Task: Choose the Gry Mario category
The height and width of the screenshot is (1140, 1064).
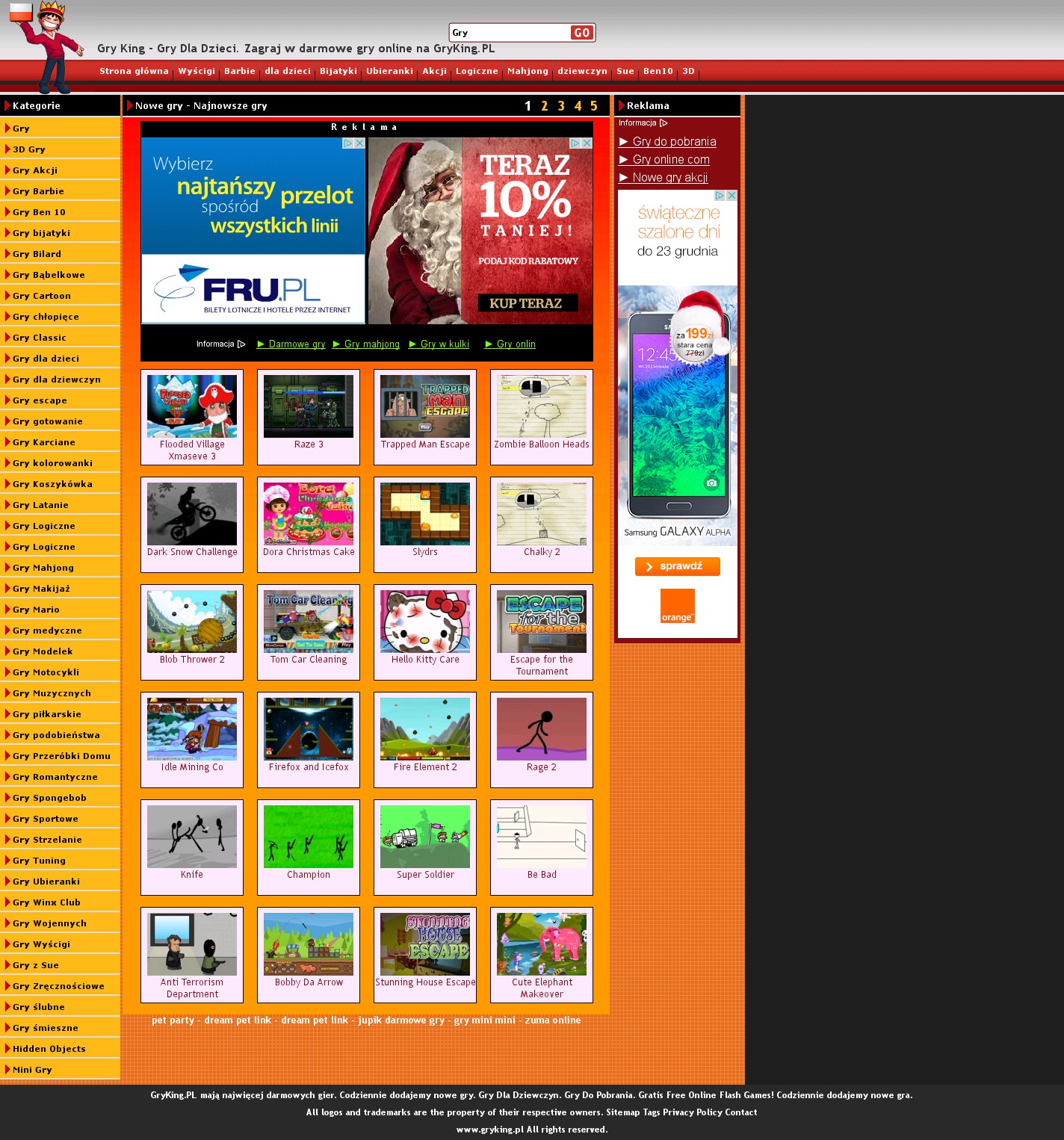Action: [36, 610]
